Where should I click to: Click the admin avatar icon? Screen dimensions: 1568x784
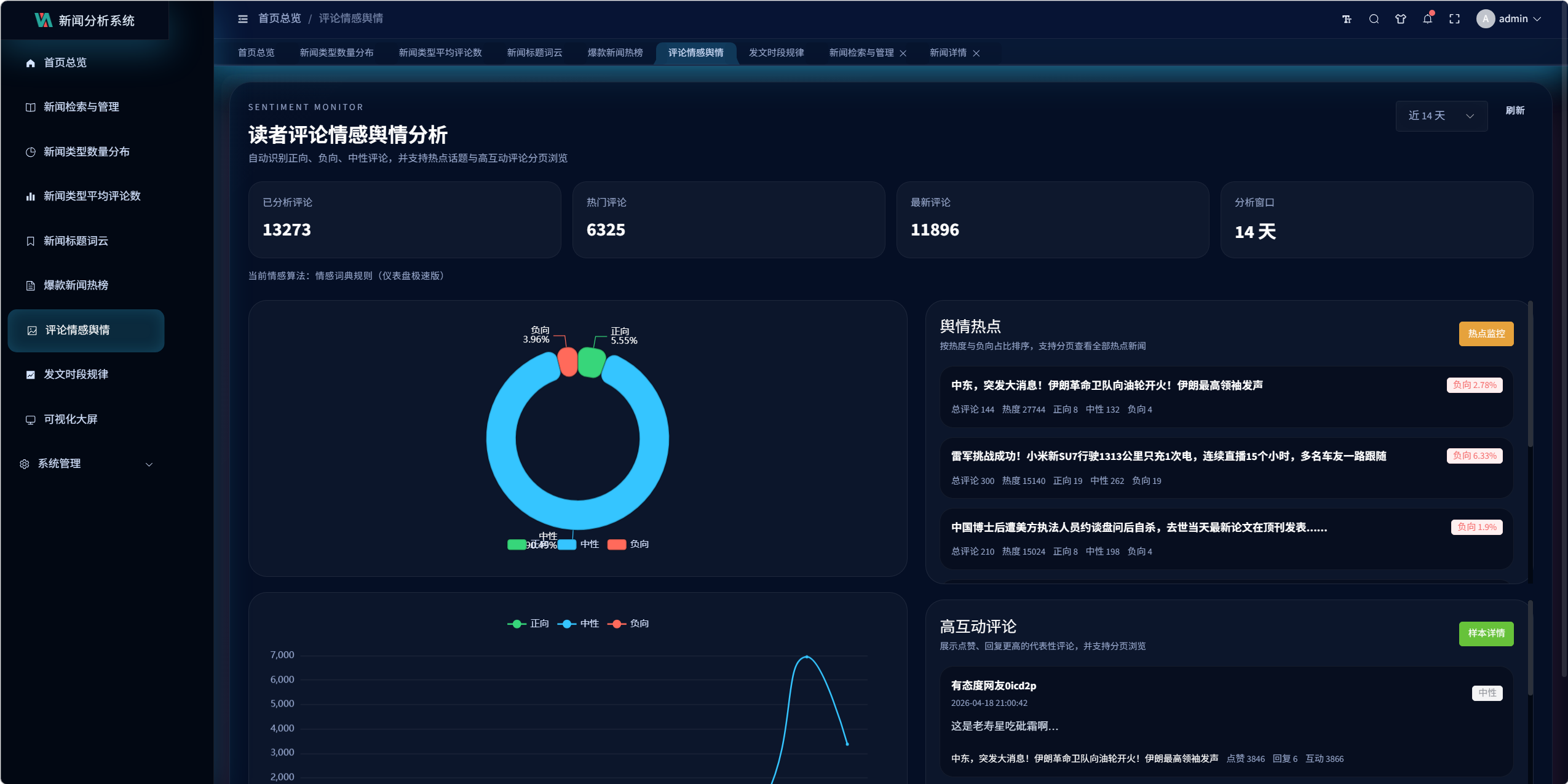tap(1485, 19)
